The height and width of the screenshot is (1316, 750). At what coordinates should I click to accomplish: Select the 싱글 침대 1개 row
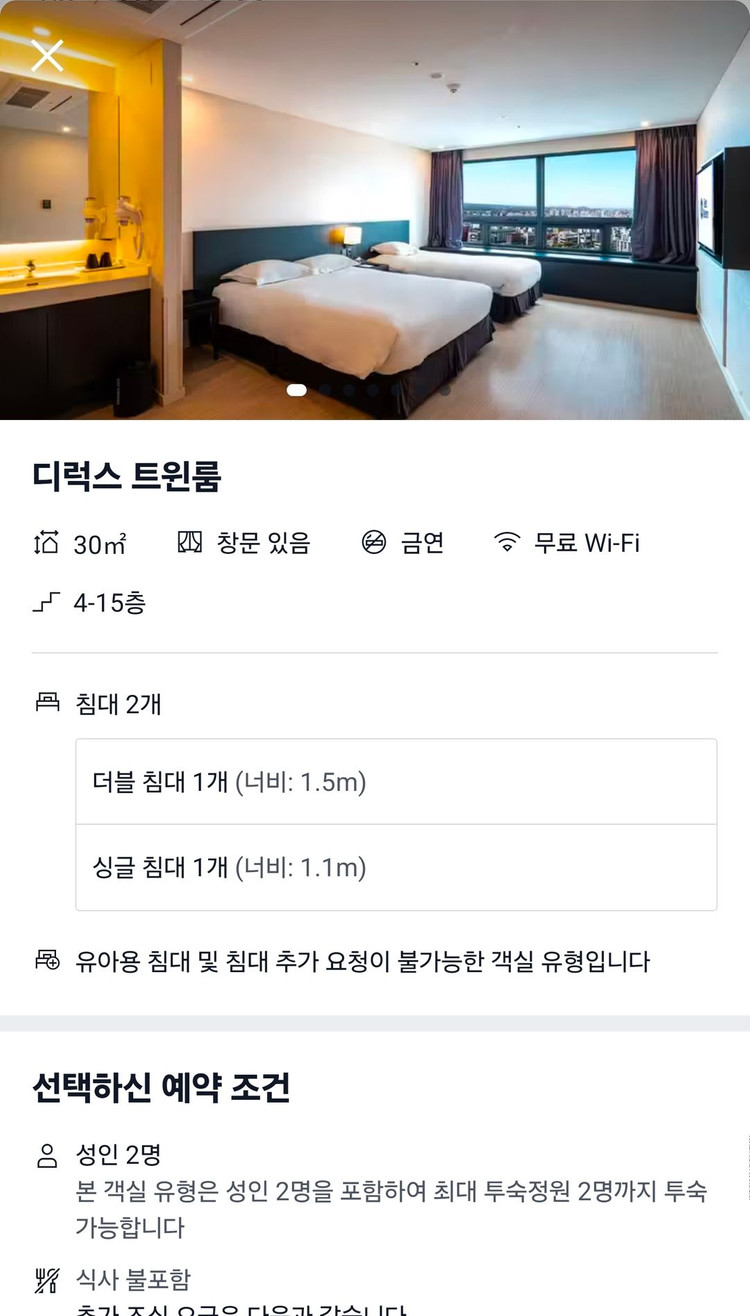(396, 867)
